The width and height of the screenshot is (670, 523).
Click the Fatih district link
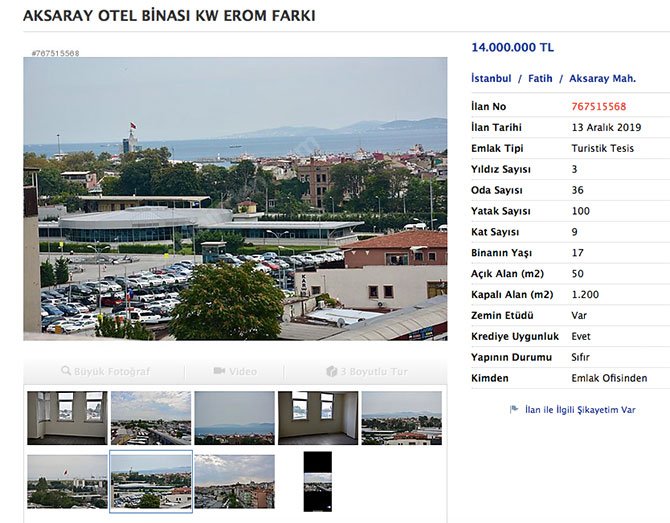(540, 78)
